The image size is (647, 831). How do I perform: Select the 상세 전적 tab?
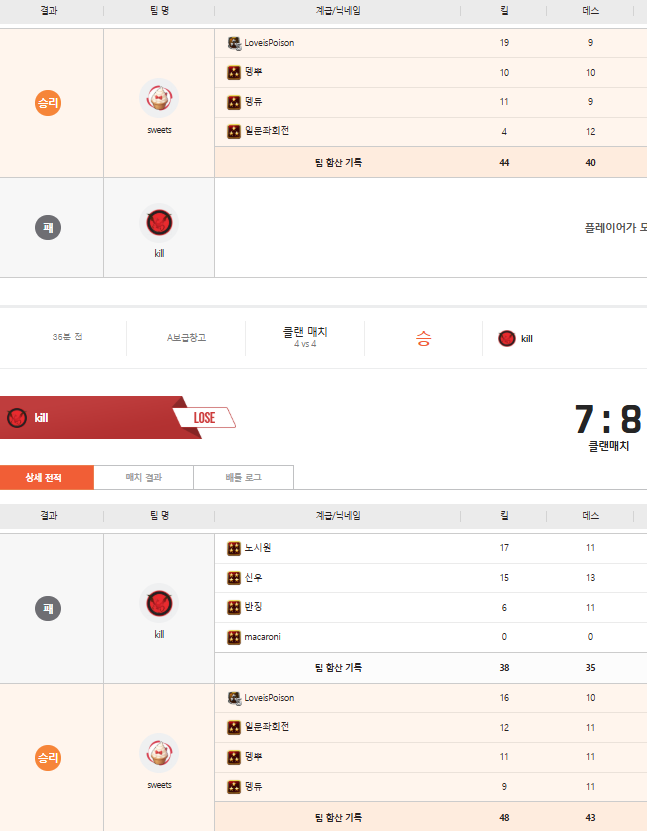click(x=47, y=478)
